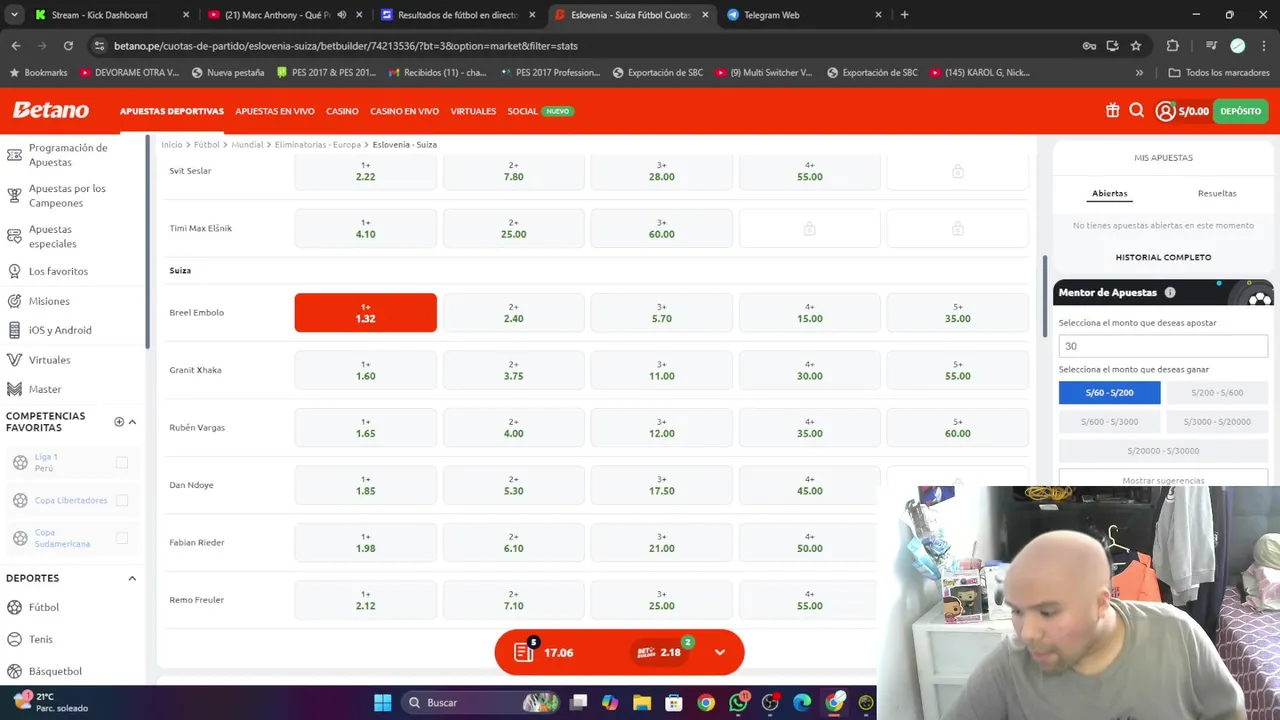
Task: Select Fabian Rieder 1+ odds 1.98
Action: point(366,543)
